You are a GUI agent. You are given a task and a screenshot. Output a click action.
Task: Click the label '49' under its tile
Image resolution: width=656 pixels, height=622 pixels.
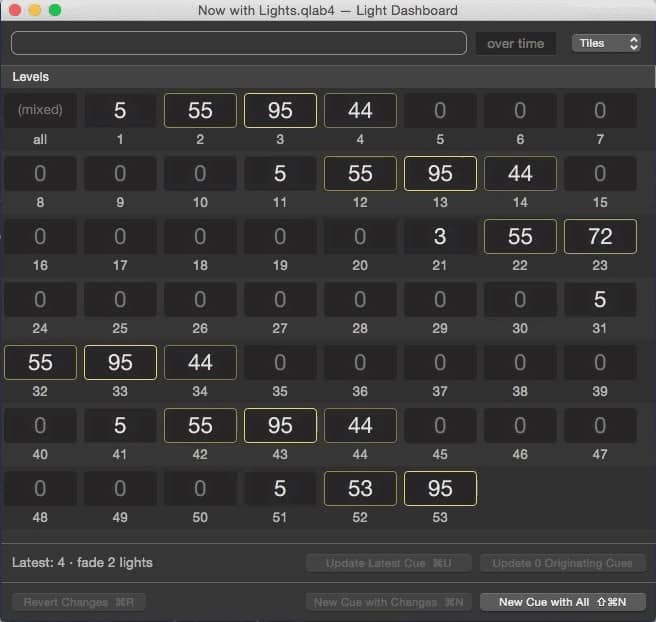click(x=120, y=517)
